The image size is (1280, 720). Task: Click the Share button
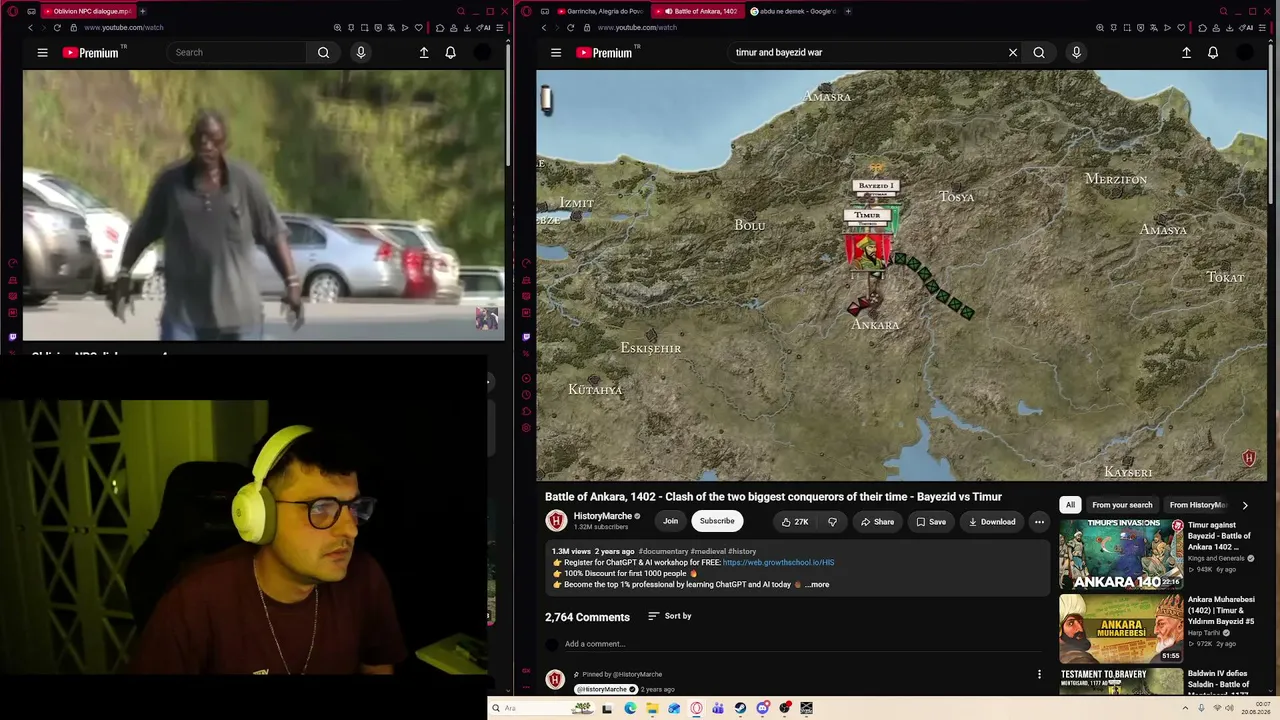877,522
